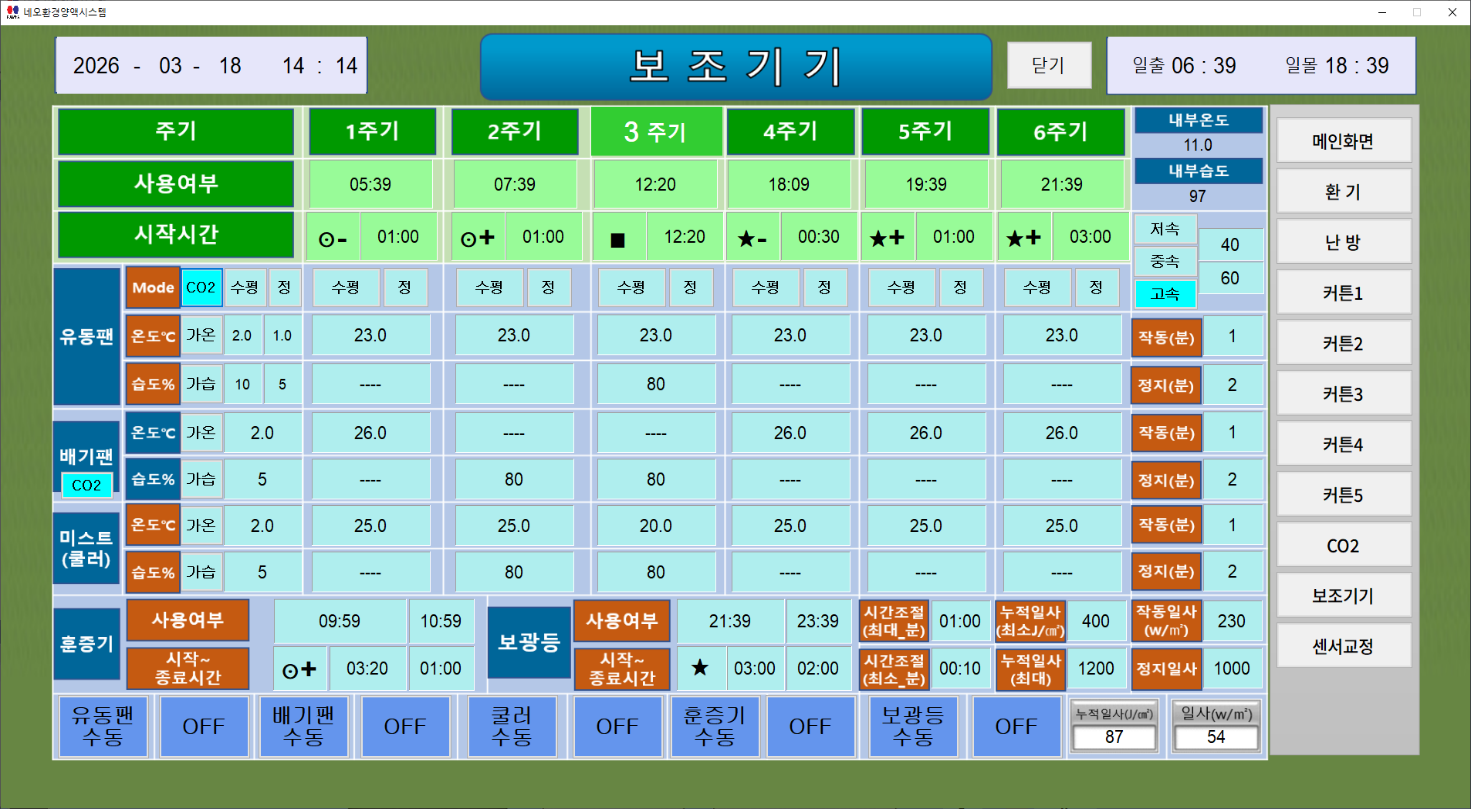Click the sunrise-plus symbol in the 훈증기 row
Viewport: 1471px width, 809px height.
tap(299, 669)
